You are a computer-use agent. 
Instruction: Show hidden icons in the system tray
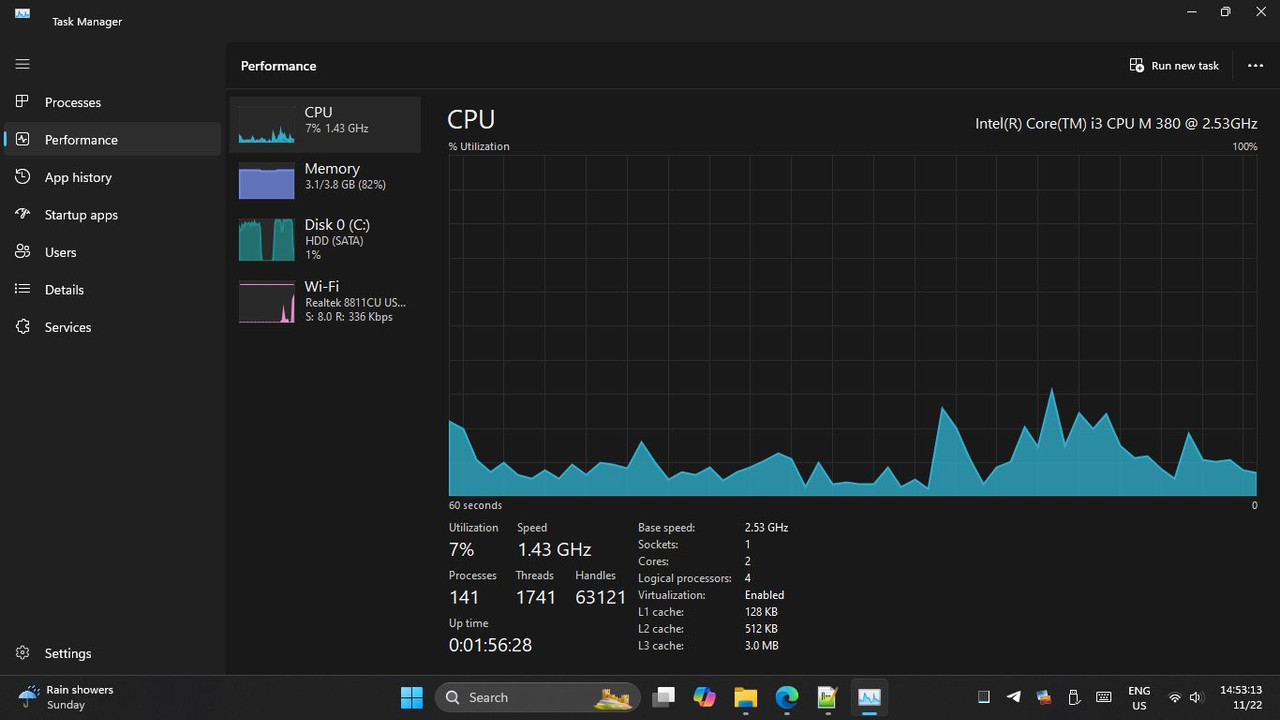[983, 697]
